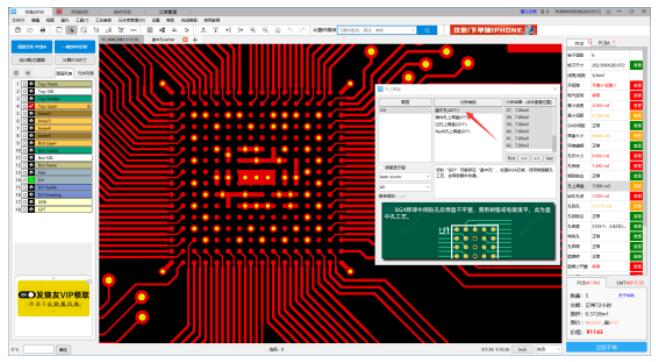Screen dimensions: 656x362
Task: Click the Top Layer orange color bar
Action: [x=63, y=106]
